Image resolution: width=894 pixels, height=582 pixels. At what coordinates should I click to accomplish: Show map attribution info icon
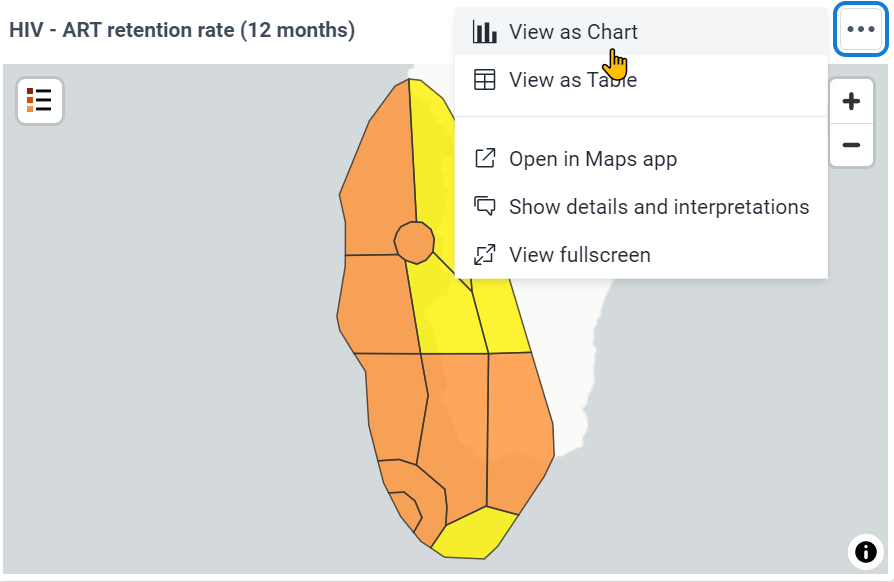click(865, 551)
